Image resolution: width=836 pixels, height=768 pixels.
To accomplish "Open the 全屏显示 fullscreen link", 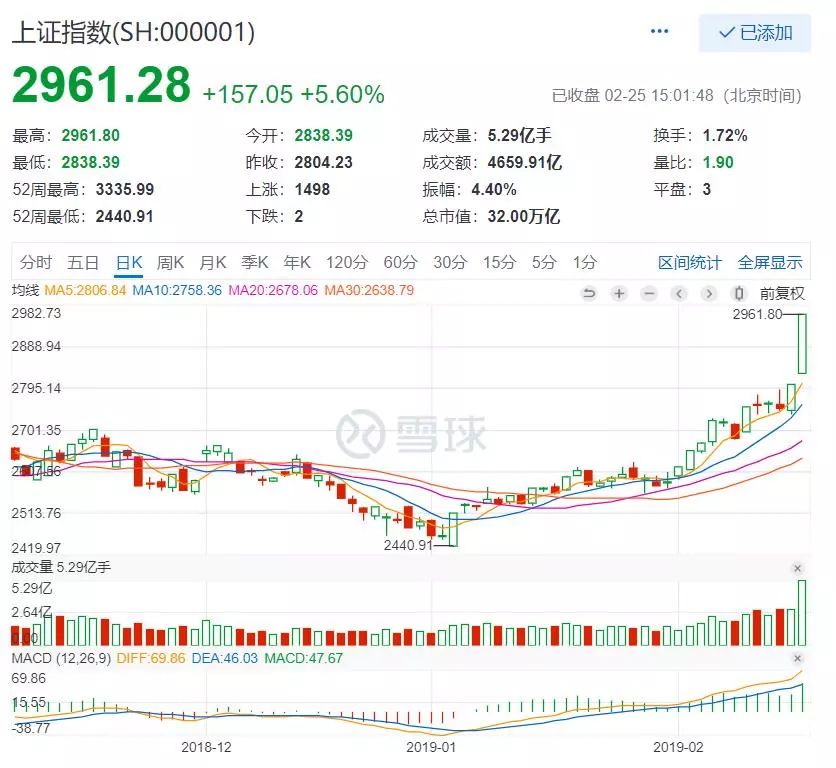I will pos(770,262).
